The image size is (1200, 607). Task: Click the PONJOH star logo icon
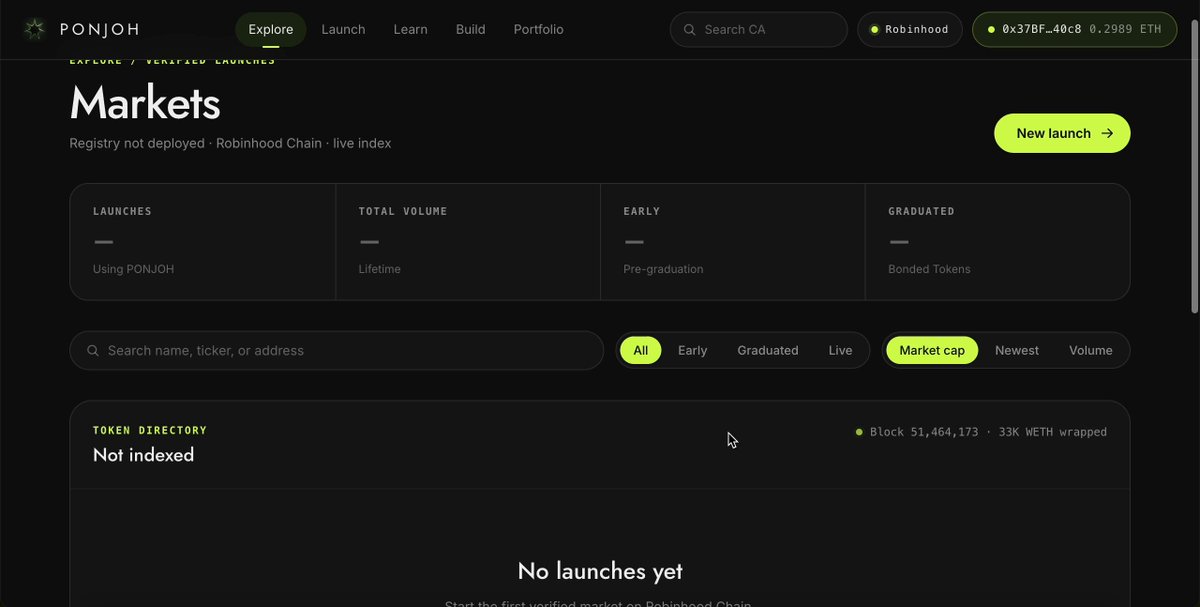(35, 29)
